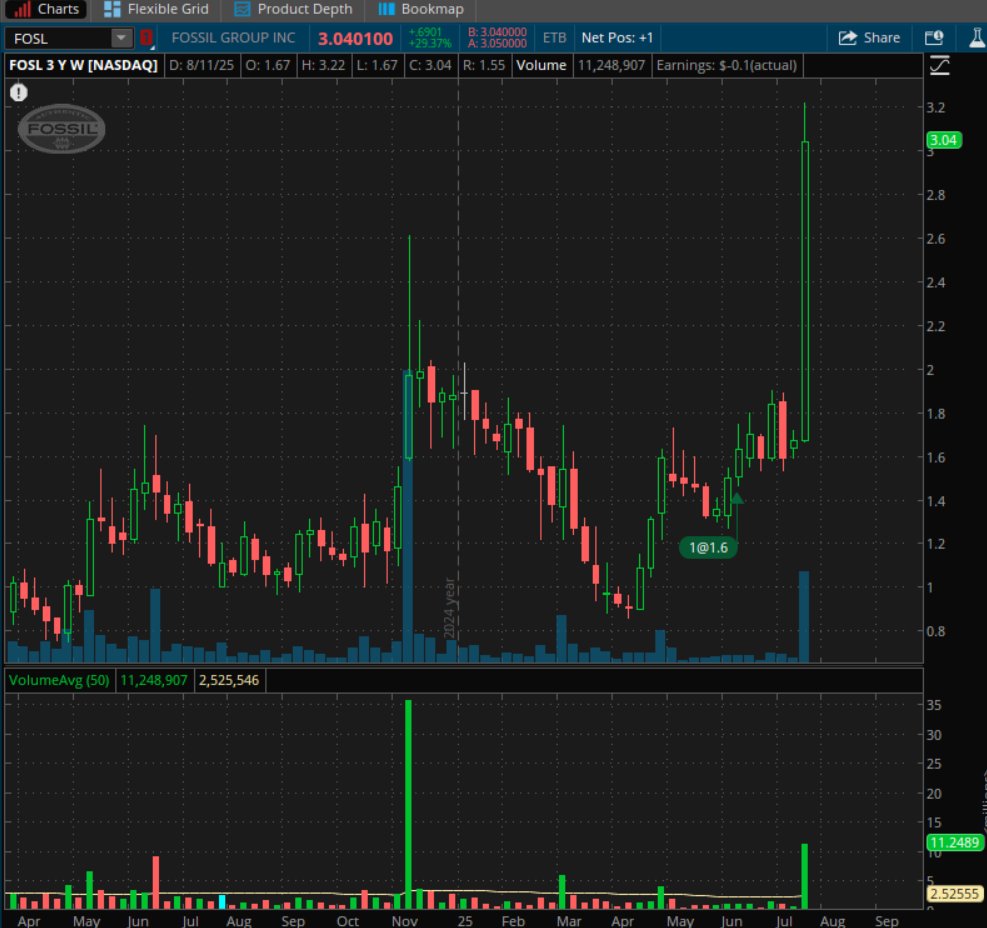Open the Net Pos: +1 position details

click(x=616, y=37)
